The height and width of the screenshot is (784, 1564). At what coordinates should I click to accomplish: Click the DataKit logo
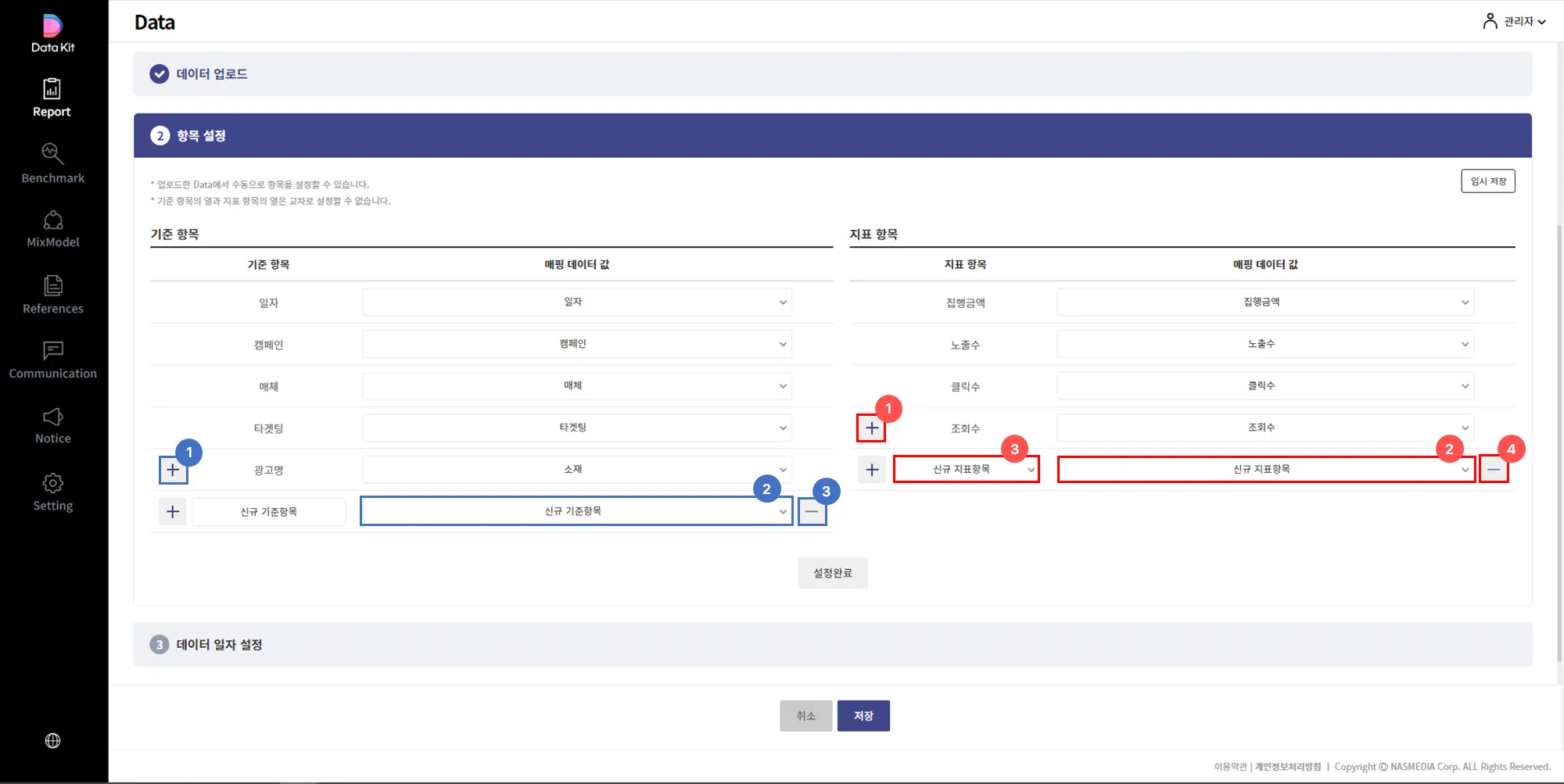[x=52, y=33]
